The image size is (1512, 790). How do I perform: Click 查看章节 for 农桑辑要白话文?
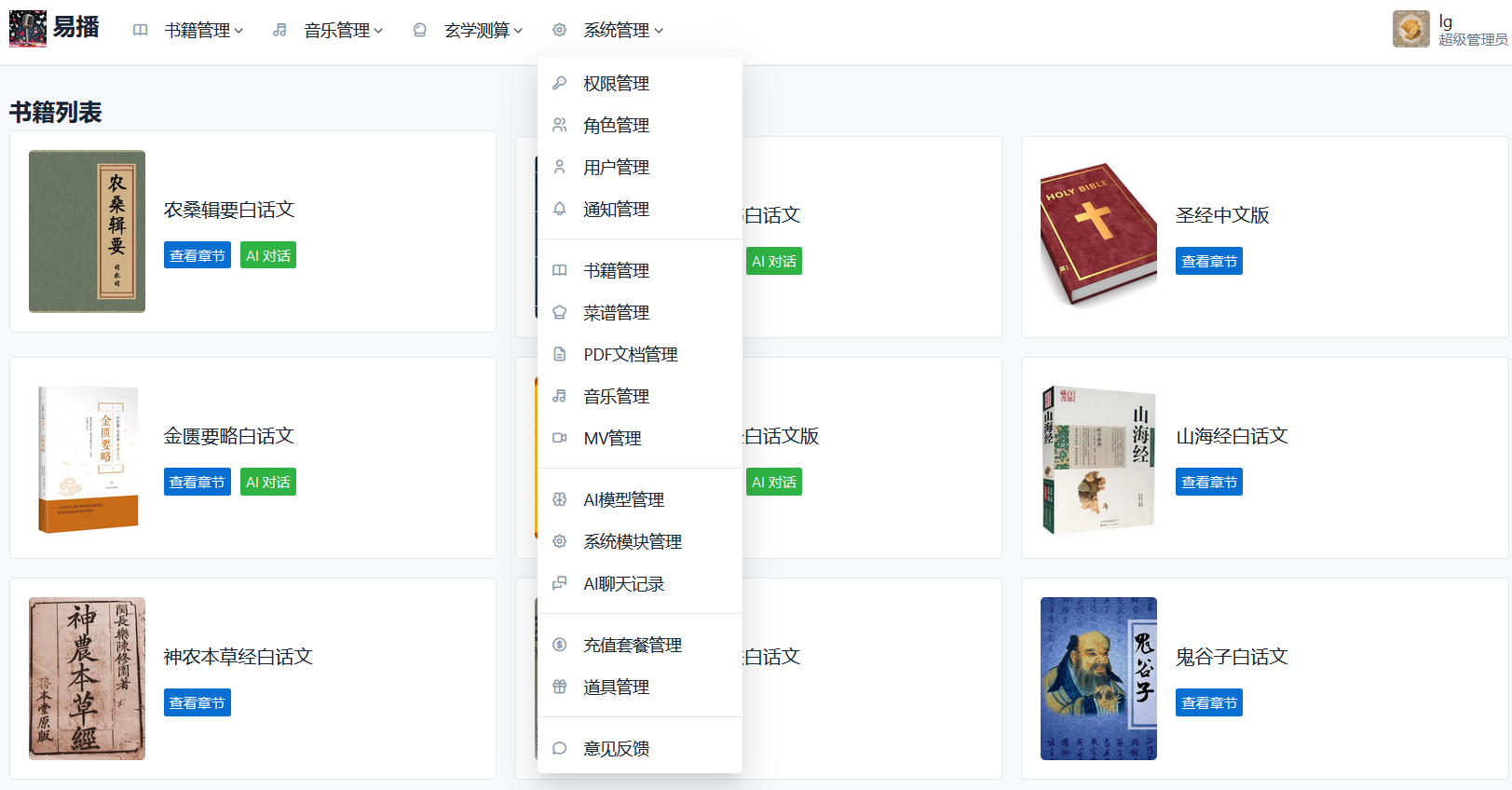coord(198,255)
